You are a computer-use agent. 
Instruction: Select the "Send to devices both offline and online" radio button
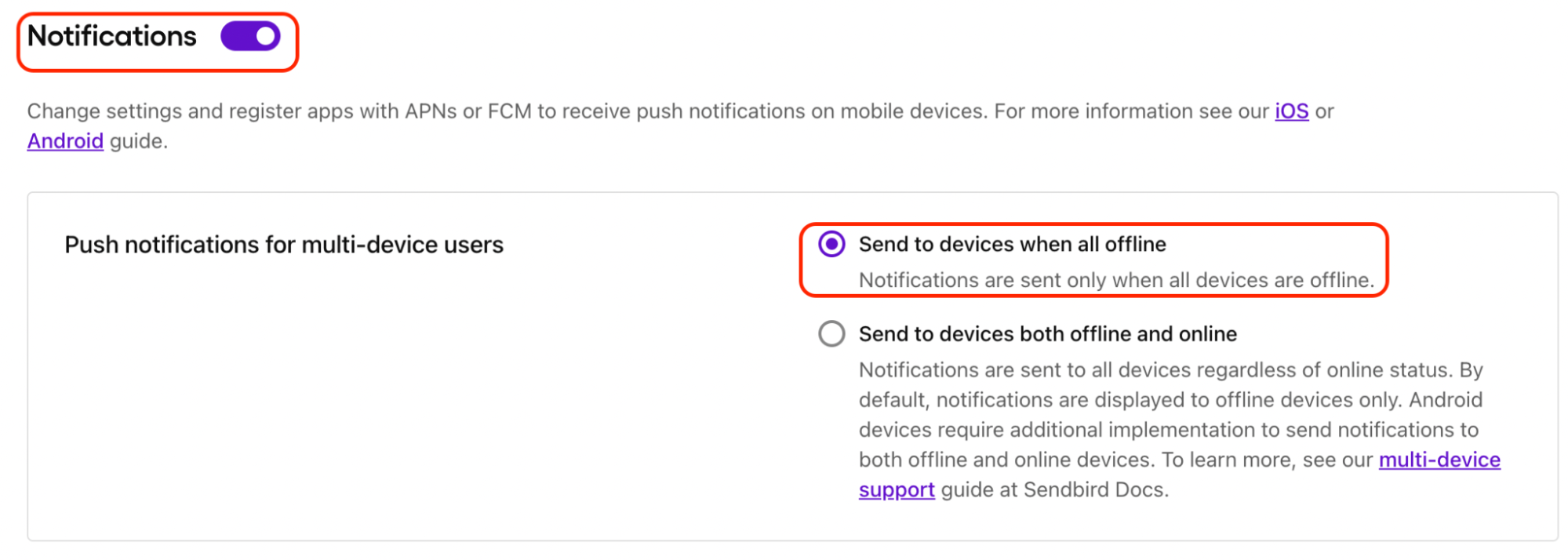click(831, 333)
